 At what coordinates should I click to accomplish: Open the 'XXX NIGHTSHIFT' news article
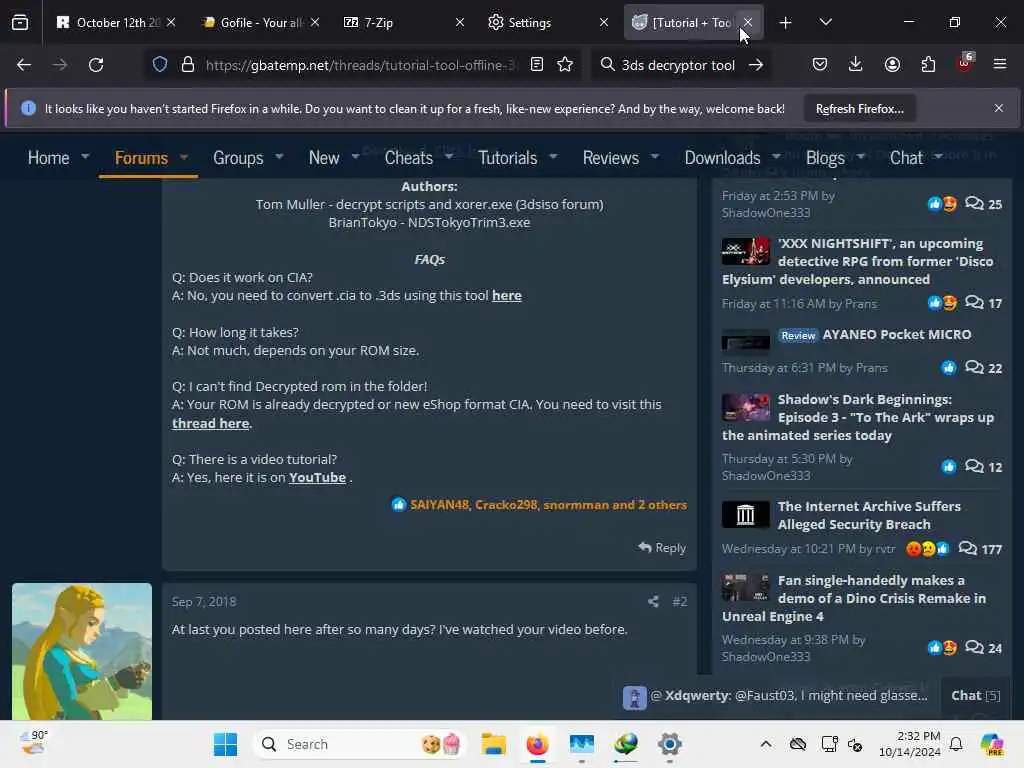pos(857,261)
